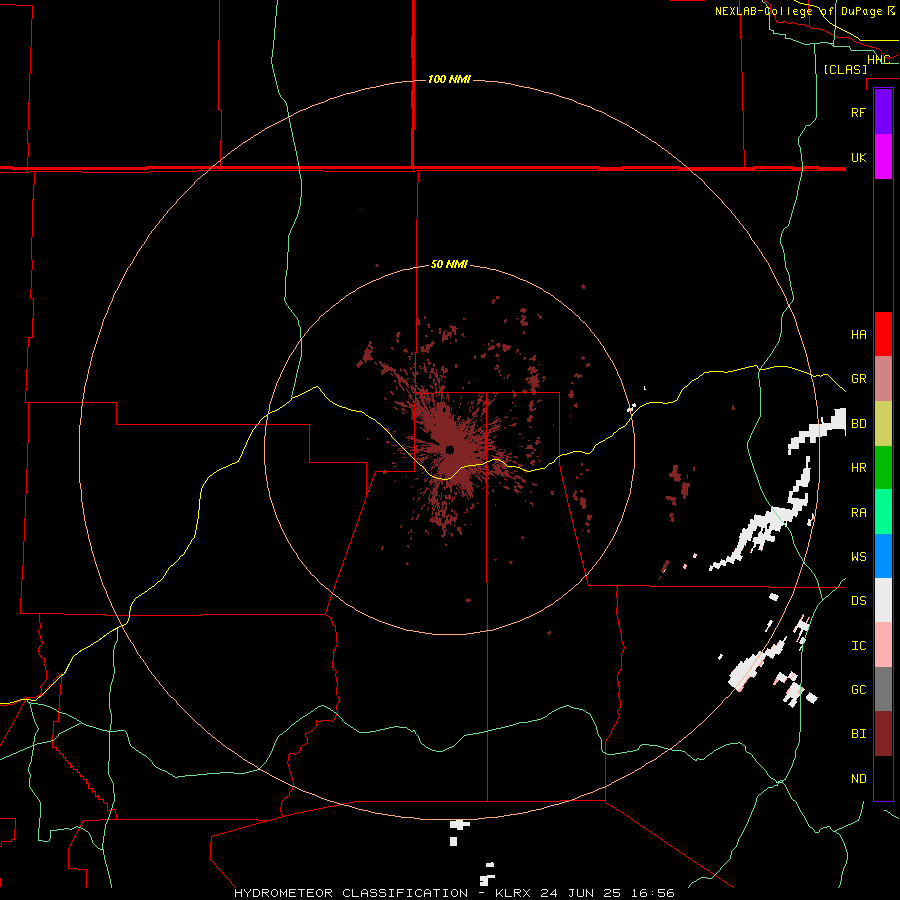
Task: Click the magenta UK legend color swatch
Action: pos(883,157)
